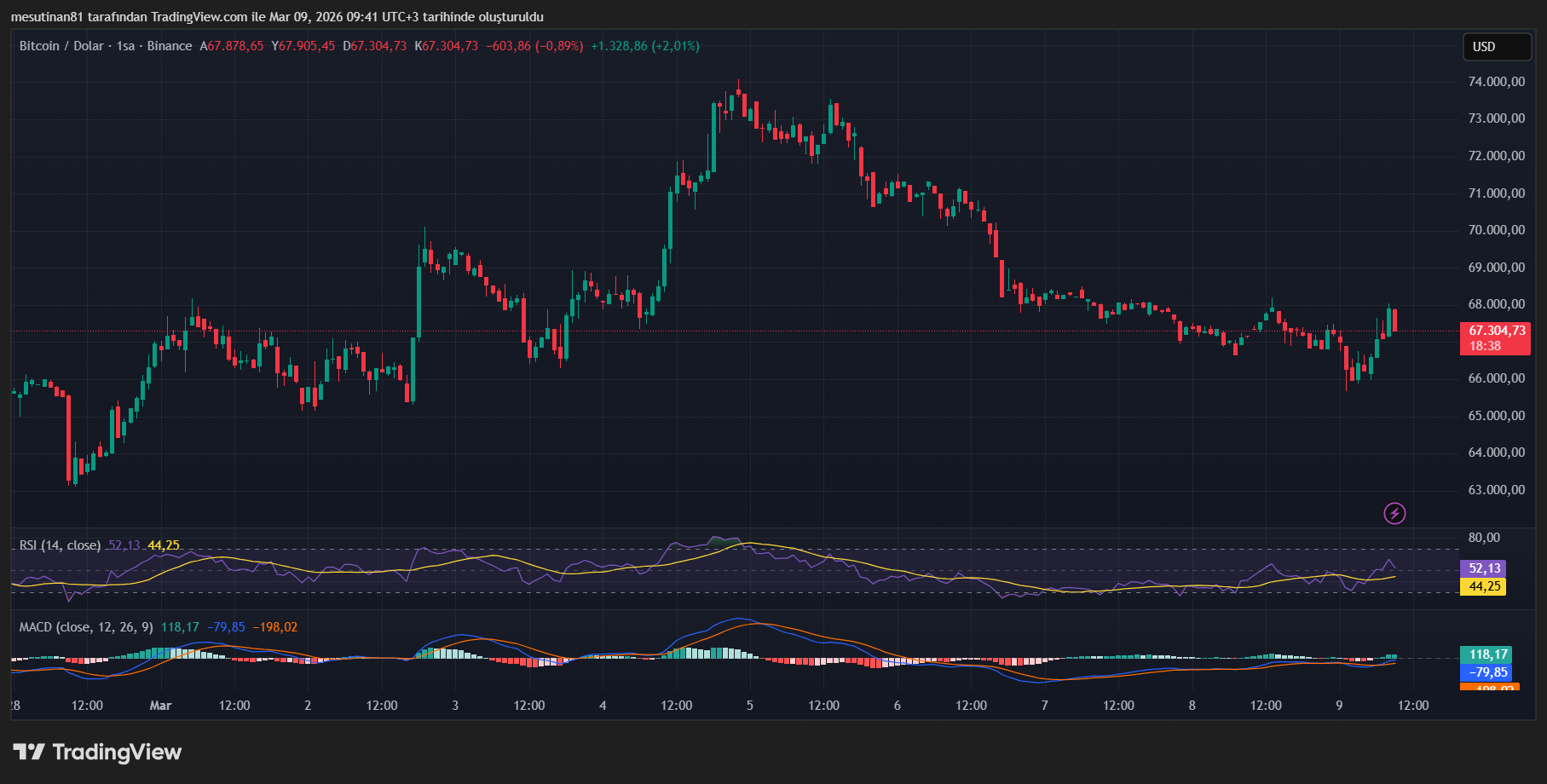1547x784 pixels.
Task: Click the close value K67.304,73 in the legend
Action: [447, 46]
